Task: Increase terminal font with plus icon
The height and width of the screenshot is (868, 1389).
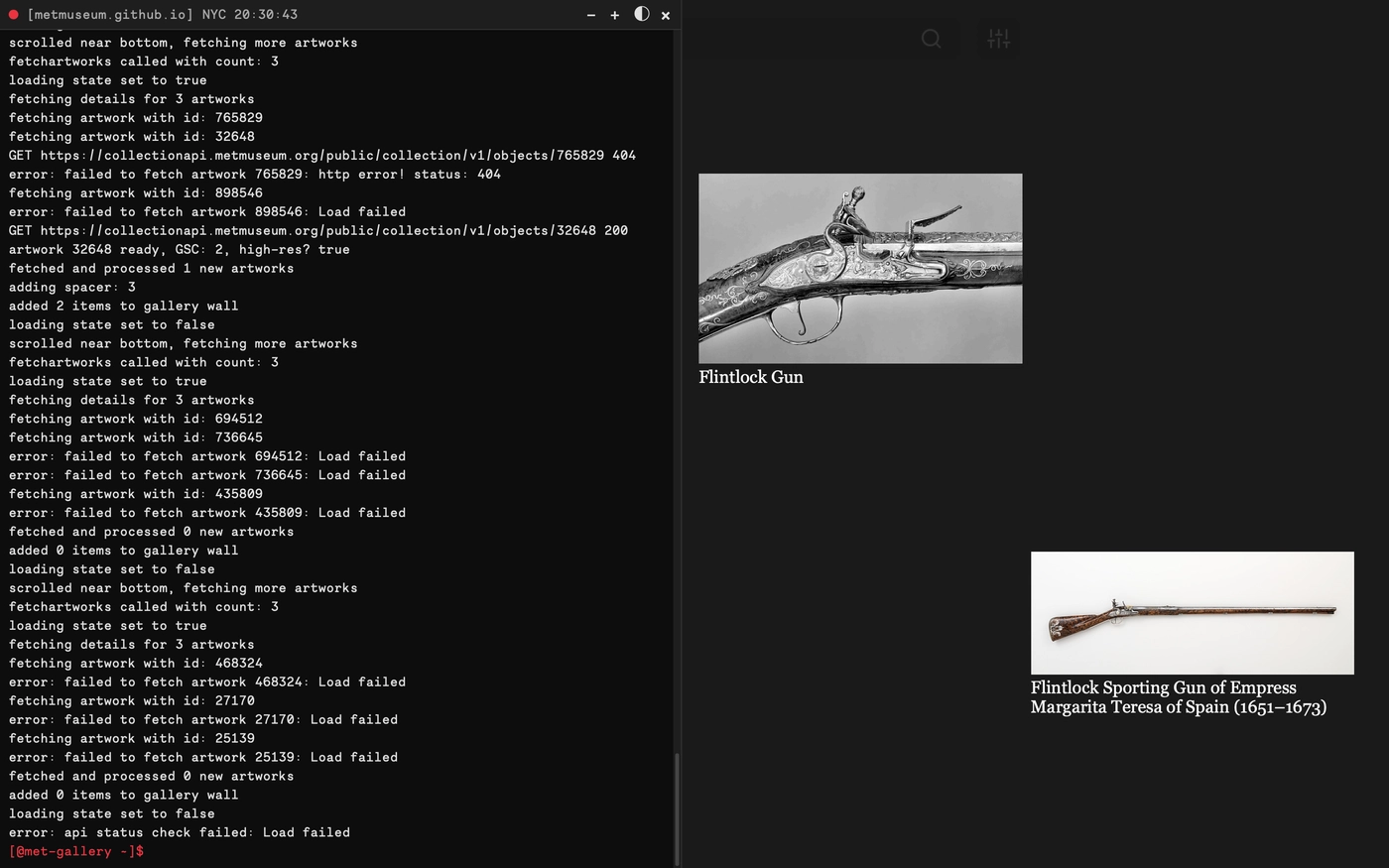Action: tap(614, 15)
